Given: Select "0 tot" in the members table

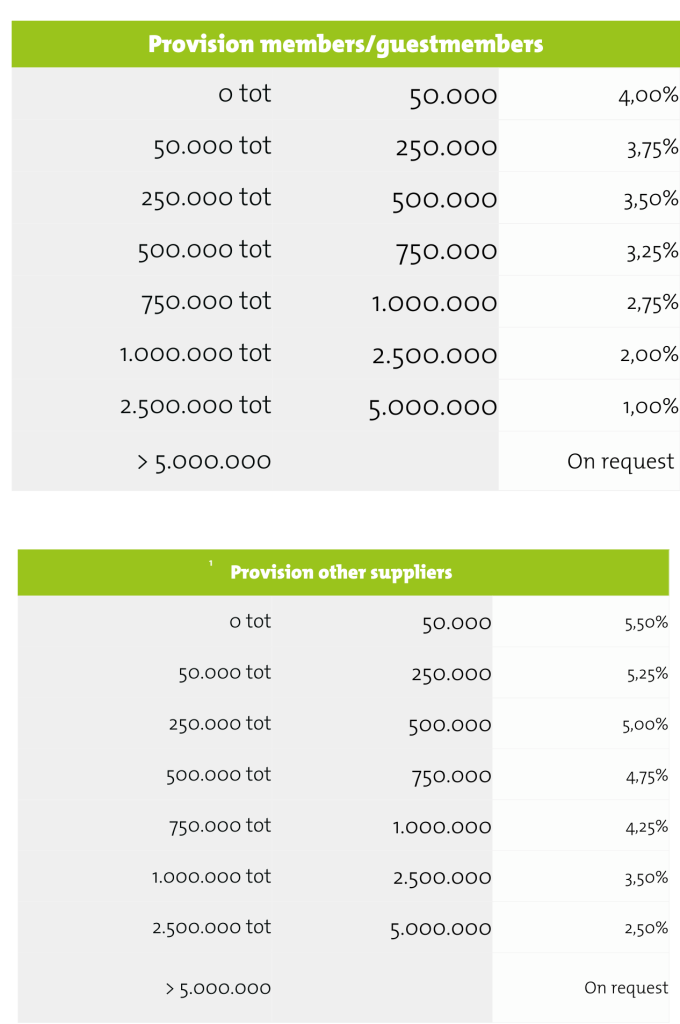Looking at the screenshot, I should [x=244, y=94].
